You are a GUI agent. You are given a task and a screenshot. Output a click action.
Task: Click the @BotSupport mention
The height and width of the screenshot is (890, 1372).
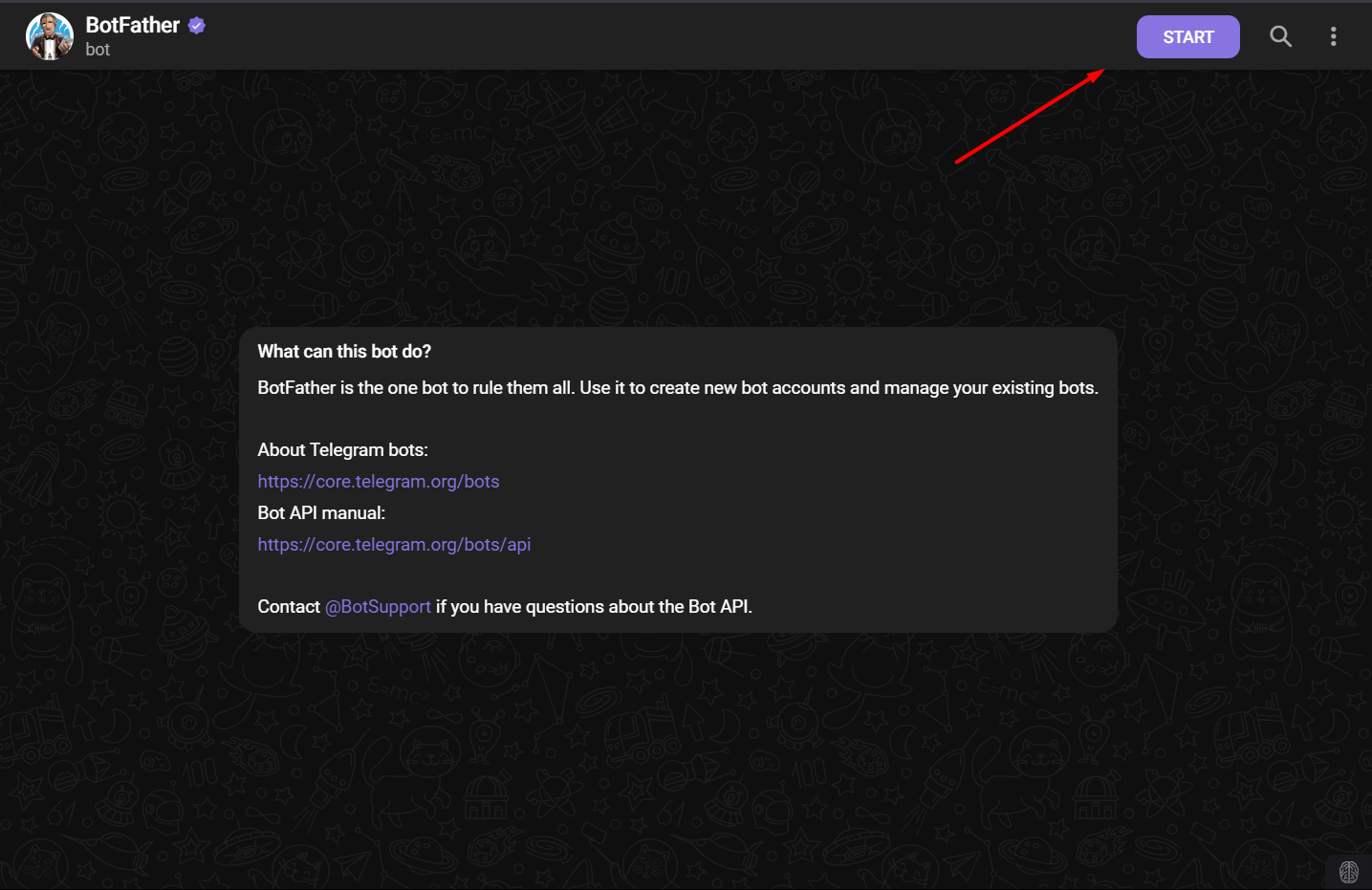click(378, 607)
